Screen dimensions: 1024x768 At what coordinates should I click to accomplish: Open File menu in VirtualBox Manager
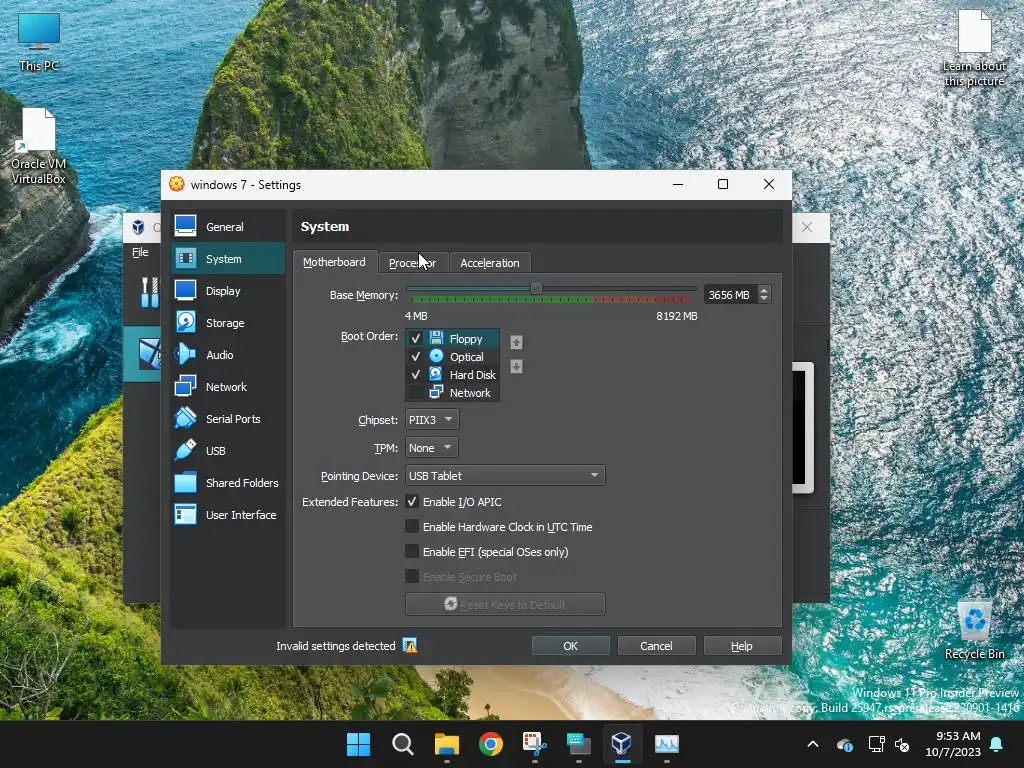[140, 252]
